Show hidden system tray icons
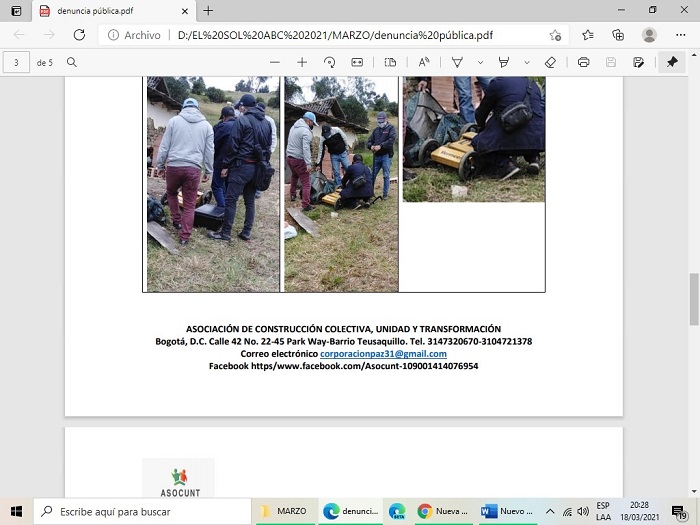Viewport: 700px width, 525px height. [550, 512]
